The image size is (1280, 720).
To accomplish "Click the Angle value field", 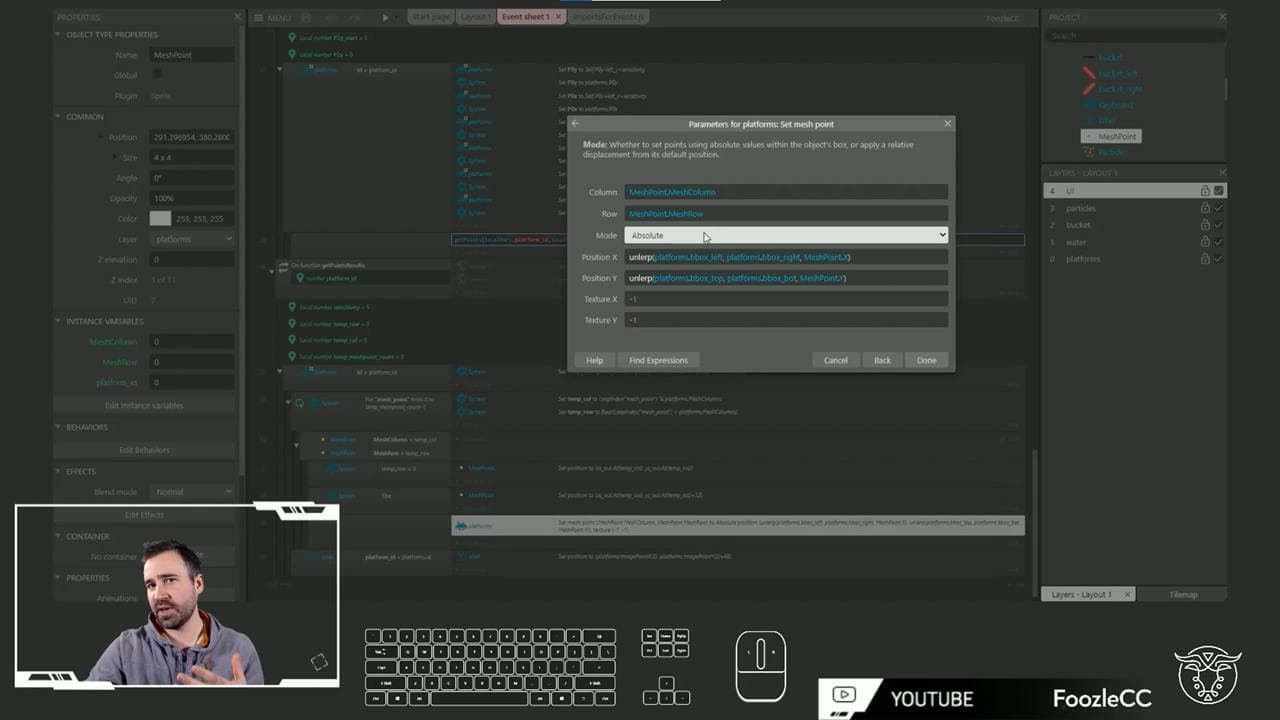I will [x=192, y=178].
